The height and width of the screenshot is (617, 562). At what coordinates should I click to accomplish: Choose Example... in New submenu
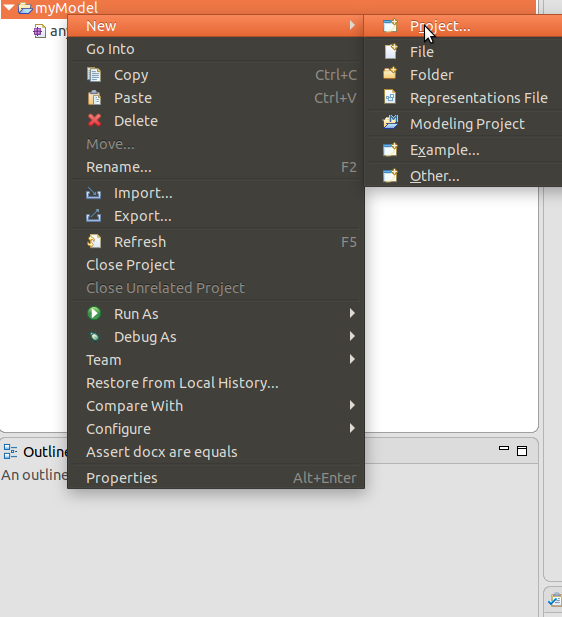point(463,150)
